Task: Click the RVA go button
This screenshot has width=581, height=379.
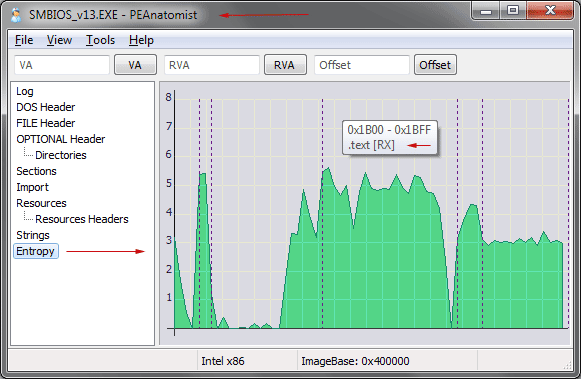Action: coord(285,65)
